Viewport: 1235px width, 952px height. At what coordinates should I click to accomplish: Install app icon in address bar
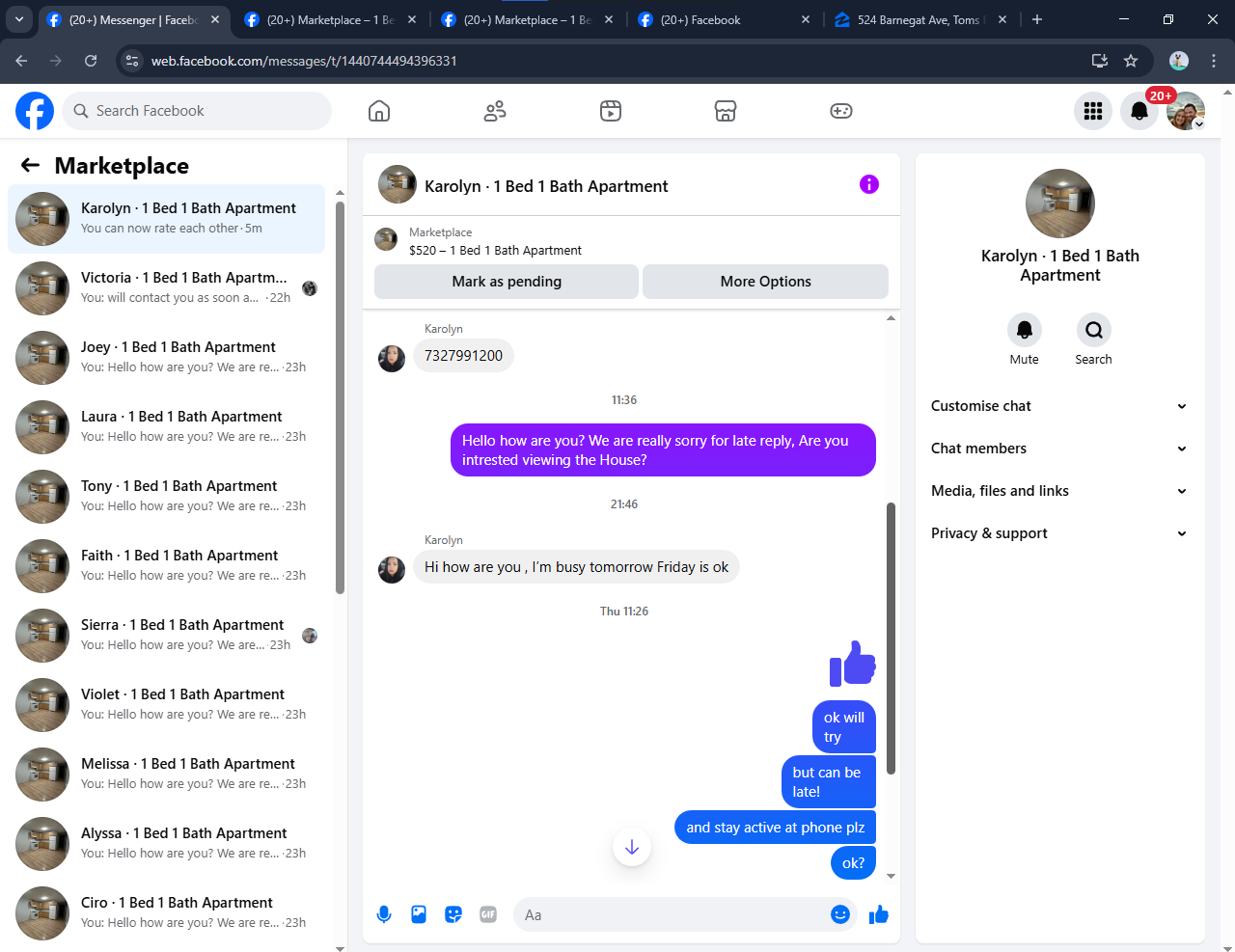coord(1099,61)
